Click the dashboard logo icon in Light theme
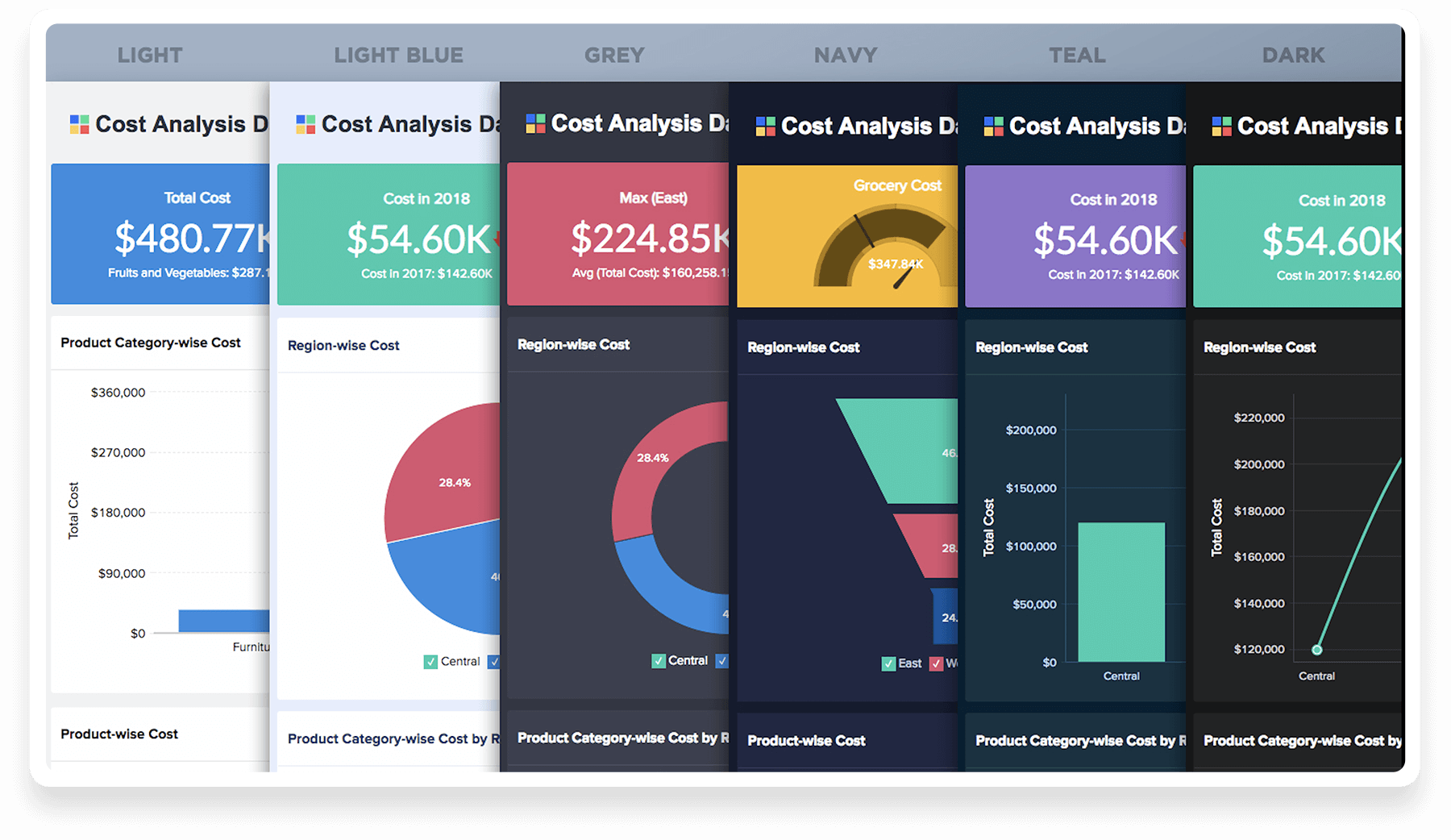This screenshot has height=840, width=1451. (79, 124)
